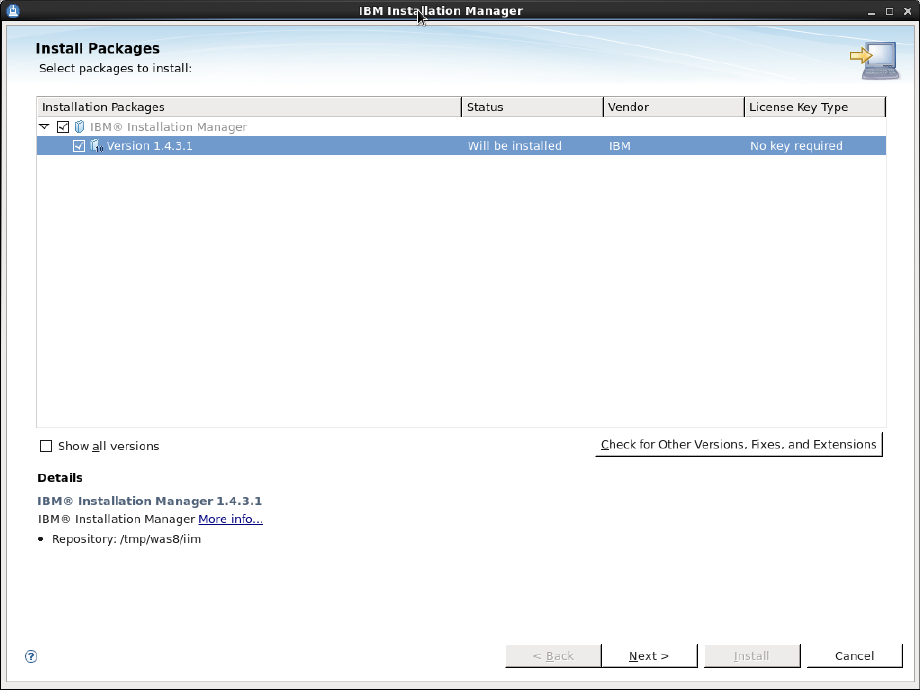This screenshot has width=920, height=690.
Task: Click the disabled Back button
Action: [x=553, y=656]
